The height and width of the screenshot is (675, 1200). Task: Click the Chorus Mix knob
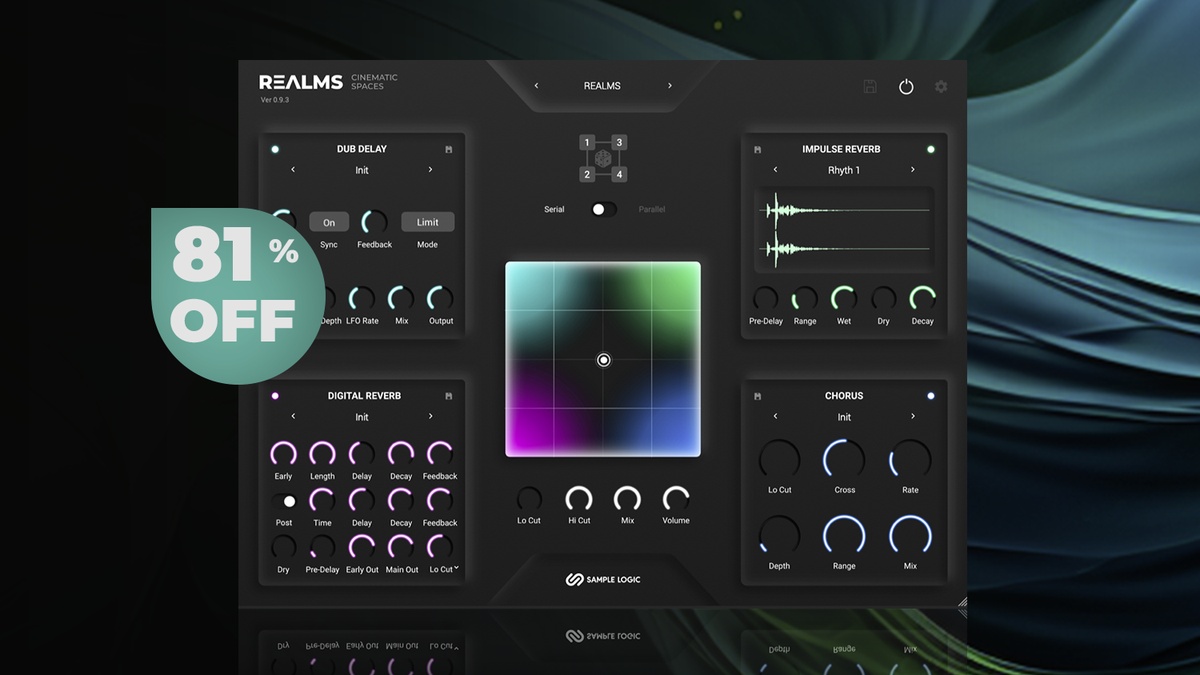click(x=910, y=536)
